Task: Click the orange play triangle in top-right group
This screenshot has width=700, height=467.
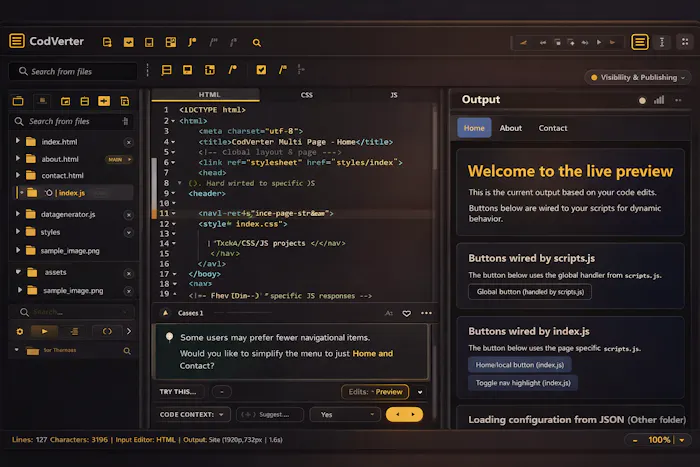Action: pos(612,42)
